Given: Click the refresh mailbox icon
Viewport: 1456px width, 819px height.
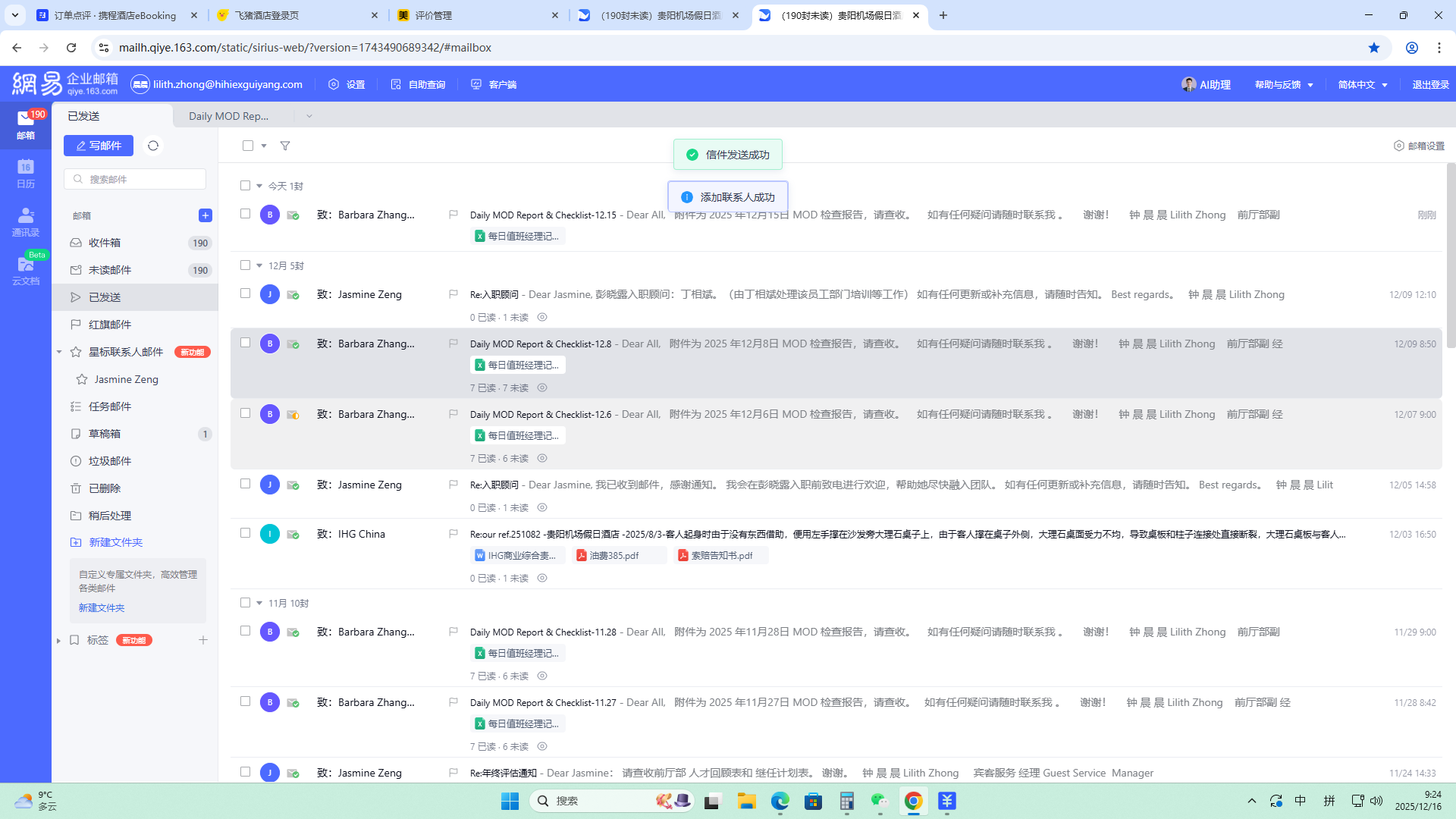Looking at the screenshot, I should 153,146.
